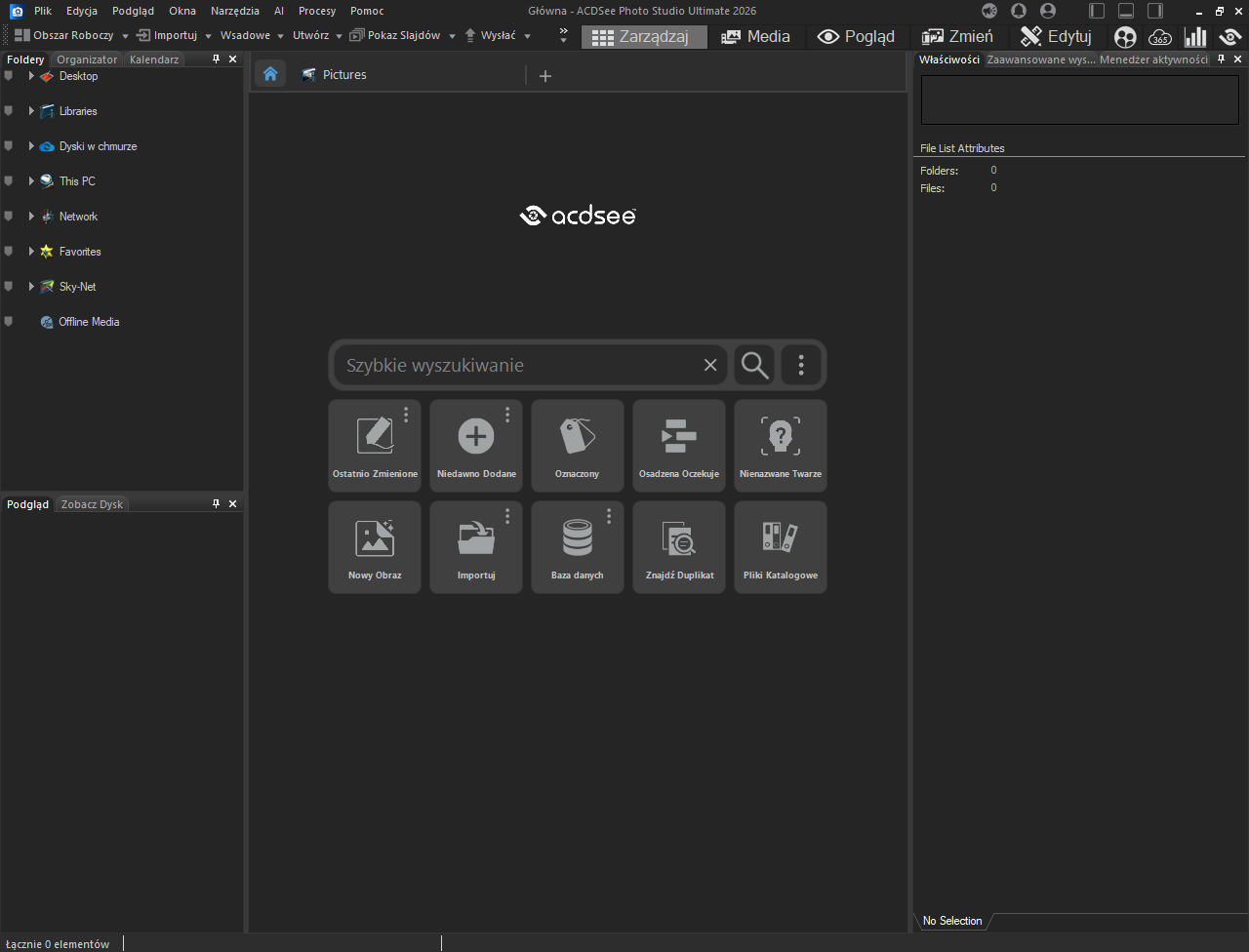Open the Baza danych tile
Viewport: 1249px width, 952px height.
578,547
